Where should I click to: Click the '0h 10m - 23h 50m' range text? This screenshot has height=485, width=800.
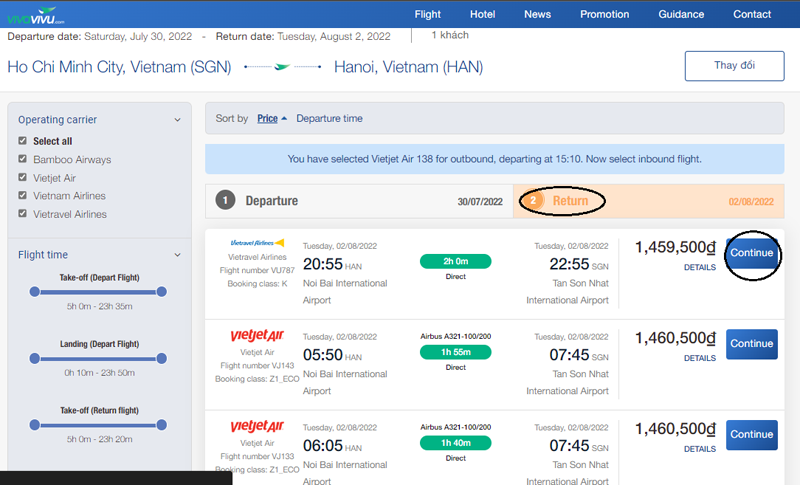click(x=99, y=373)
